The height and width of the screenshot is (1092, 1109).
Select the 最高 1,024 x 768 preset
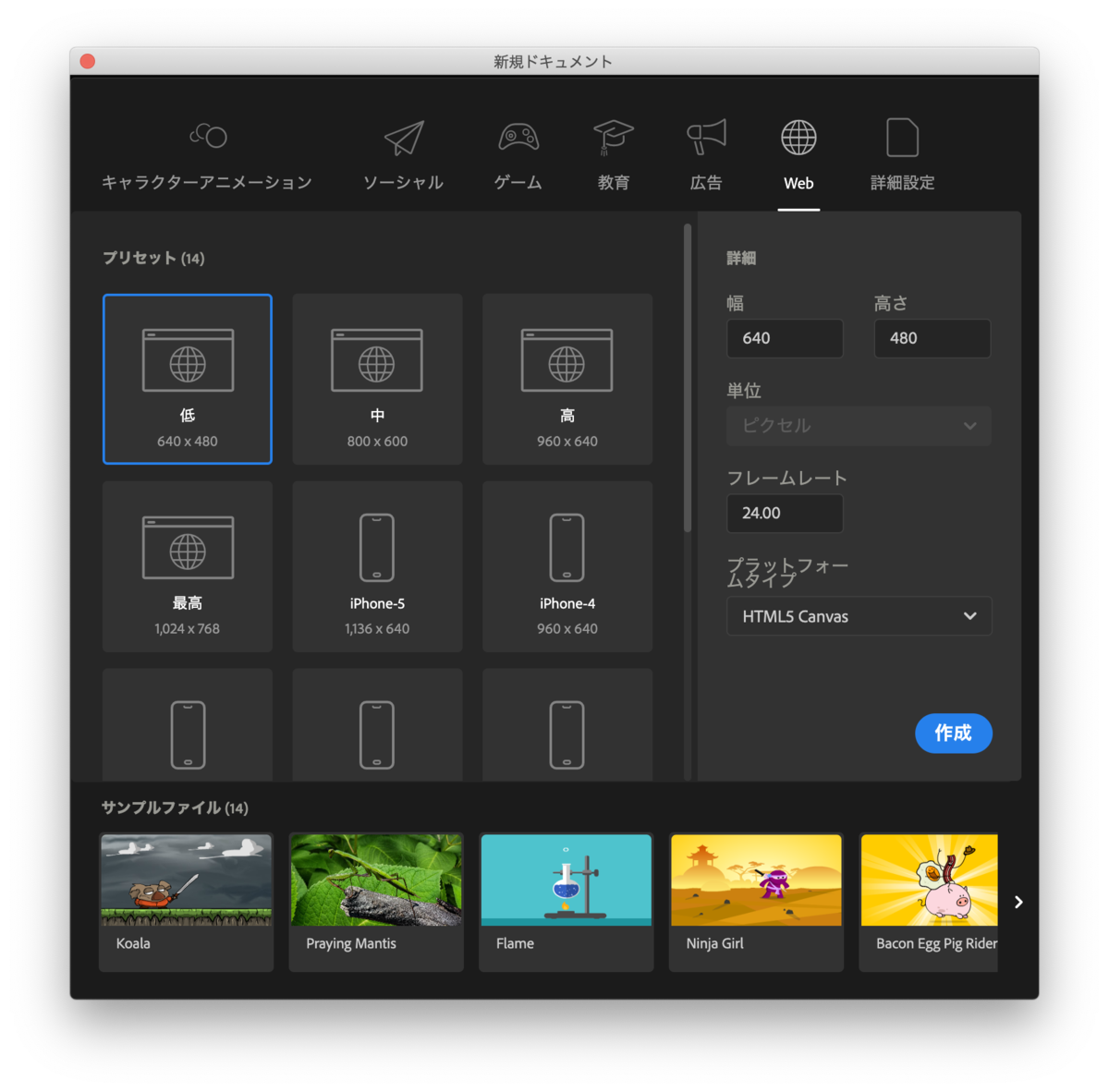pos(187,566)
